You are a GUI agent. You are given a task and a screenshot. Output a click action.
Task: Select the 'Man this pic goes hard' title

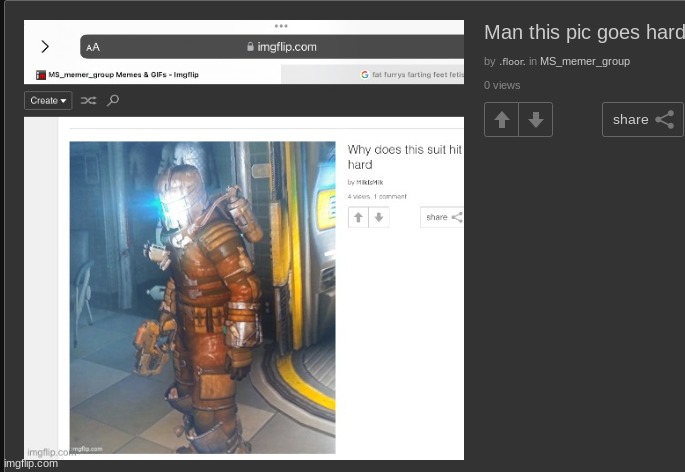click(x=584, y=33)
